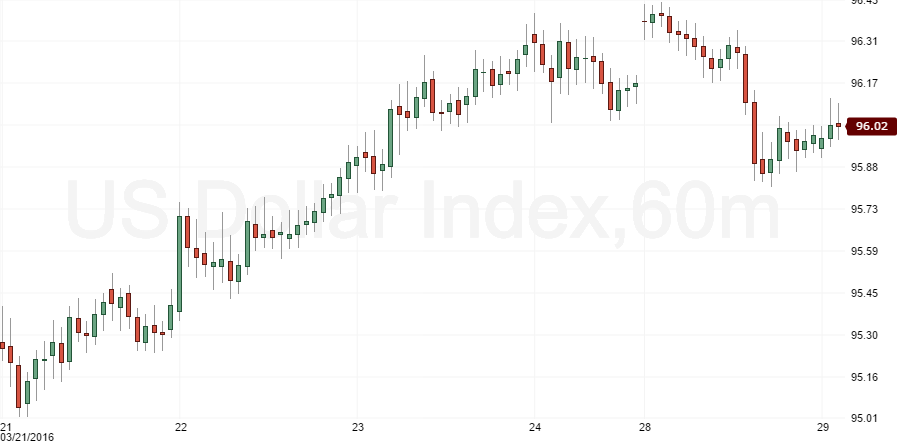
Task: Select day 24 on the time axis
Action: coord(534,427)
